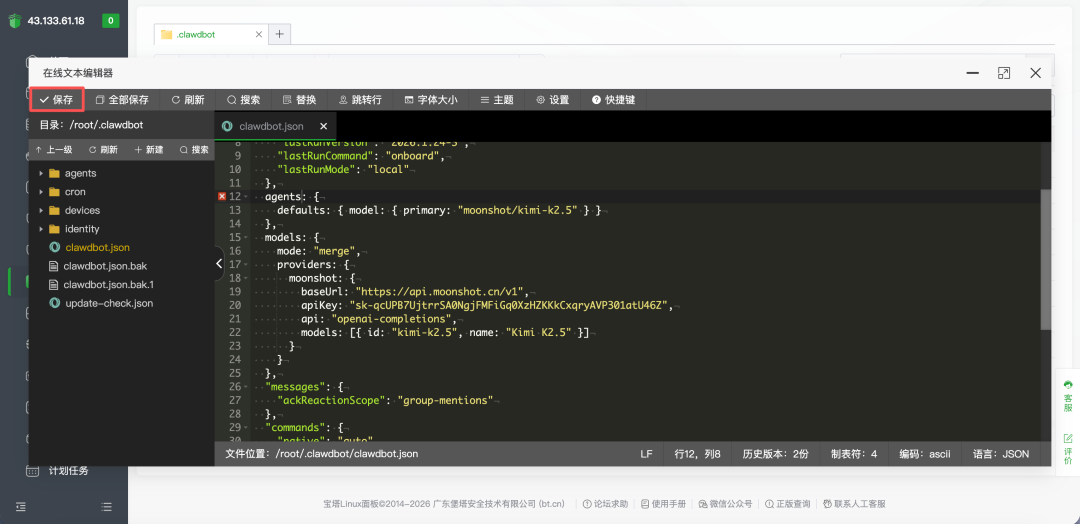The image size is (1080, 524).
Task: Maximize the online text editor window
Action: pyautogui.click(x=1004, y=73)
